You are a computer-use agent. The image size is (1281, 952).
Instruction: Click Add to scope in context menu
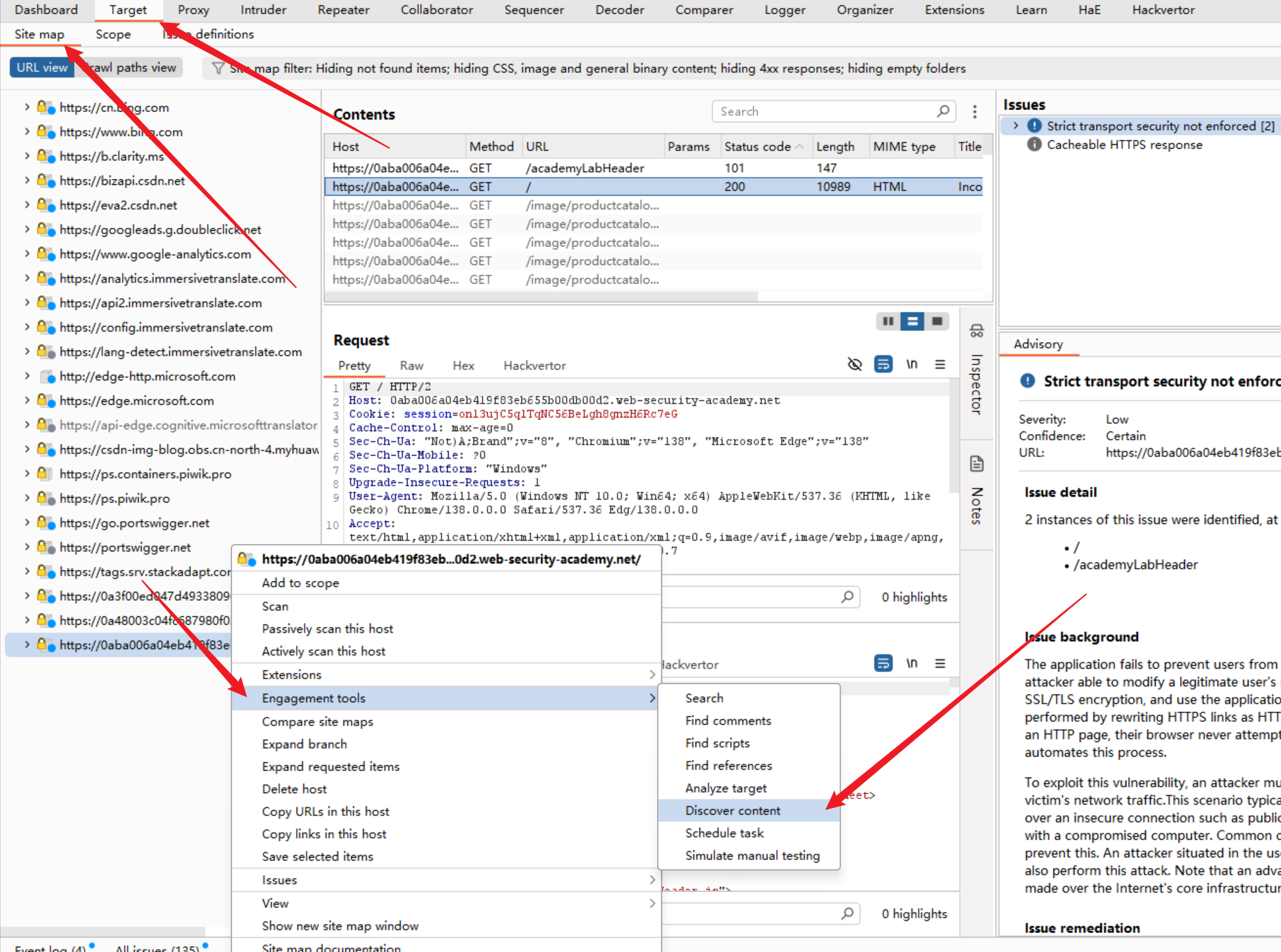[x=301, y=583]
